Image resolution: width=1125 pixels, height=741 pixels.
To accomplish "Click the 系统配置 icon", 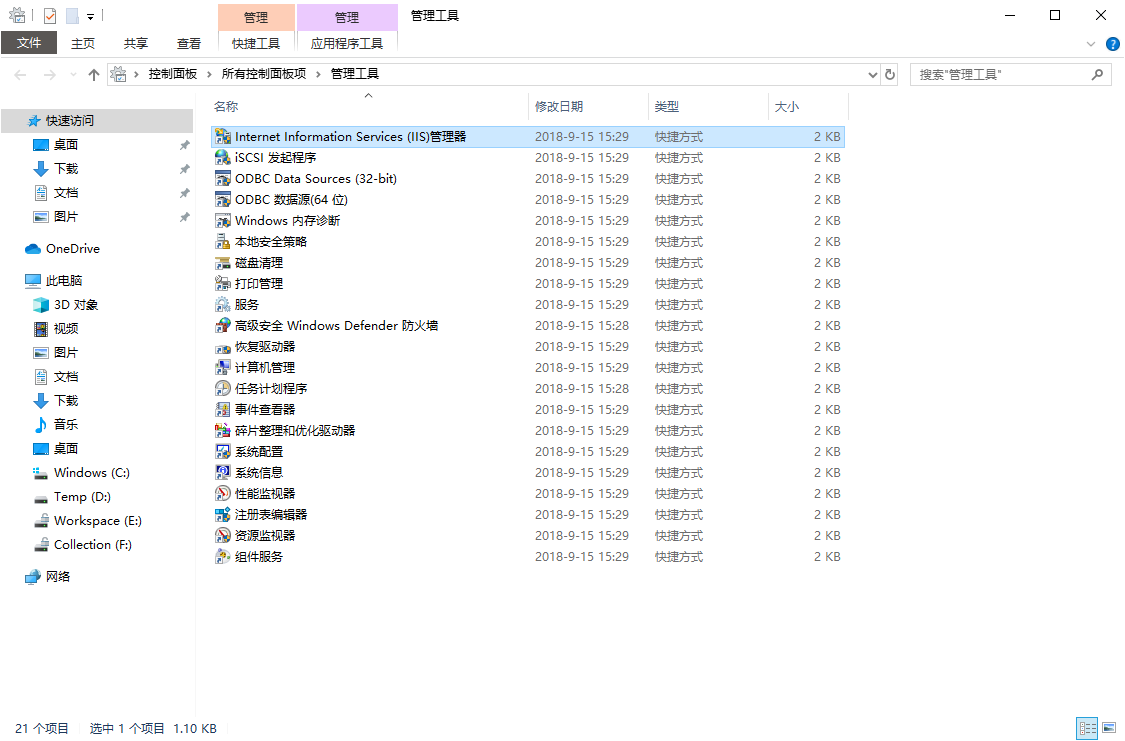I will tap(223, 451).
